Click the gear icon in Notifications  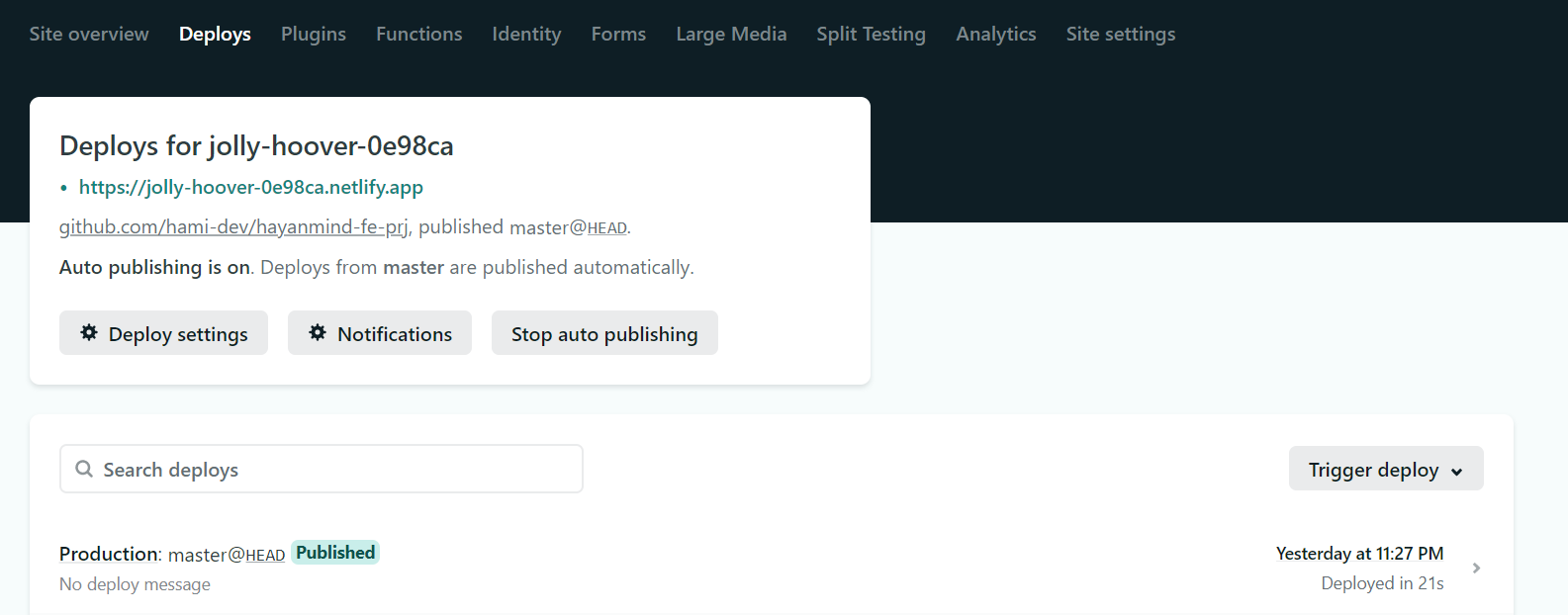pos(318,332)
